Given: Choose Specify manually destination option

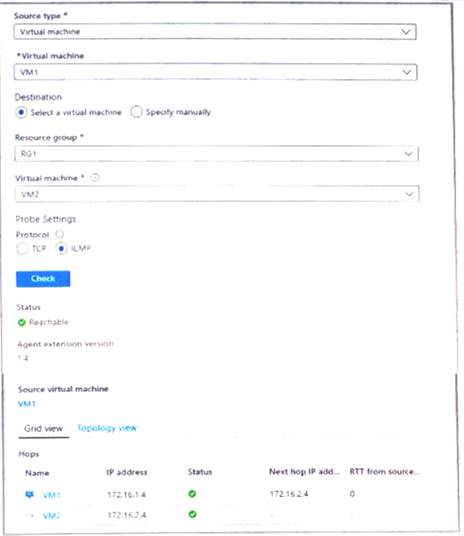Looking at the screenshot, I should click(136, 112).
